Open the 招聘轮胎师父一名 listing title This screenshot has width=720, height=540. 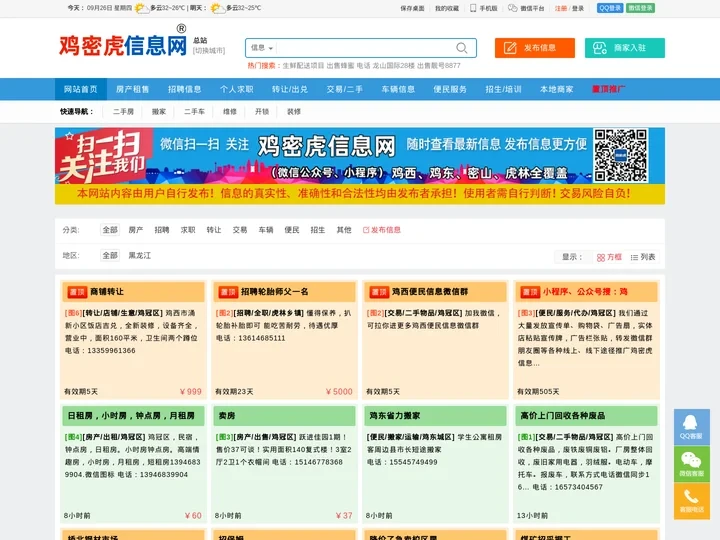click(275, 292)
